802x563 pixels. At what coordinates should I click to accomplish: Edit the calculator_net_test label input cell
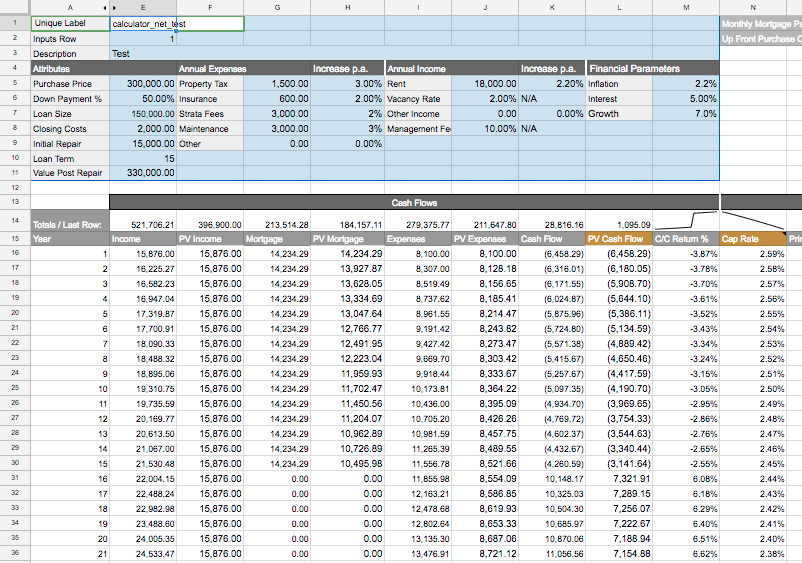tap(177, 24)
